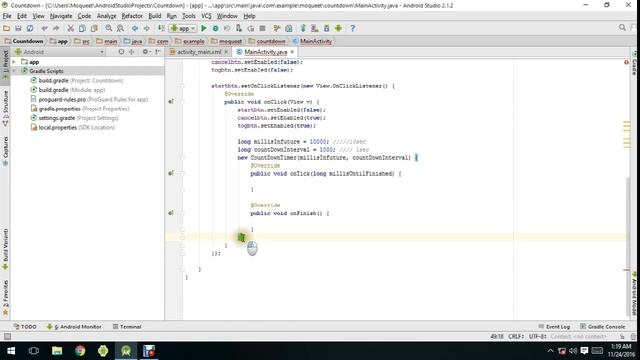Click the Make Project icon

coord(161,28)
